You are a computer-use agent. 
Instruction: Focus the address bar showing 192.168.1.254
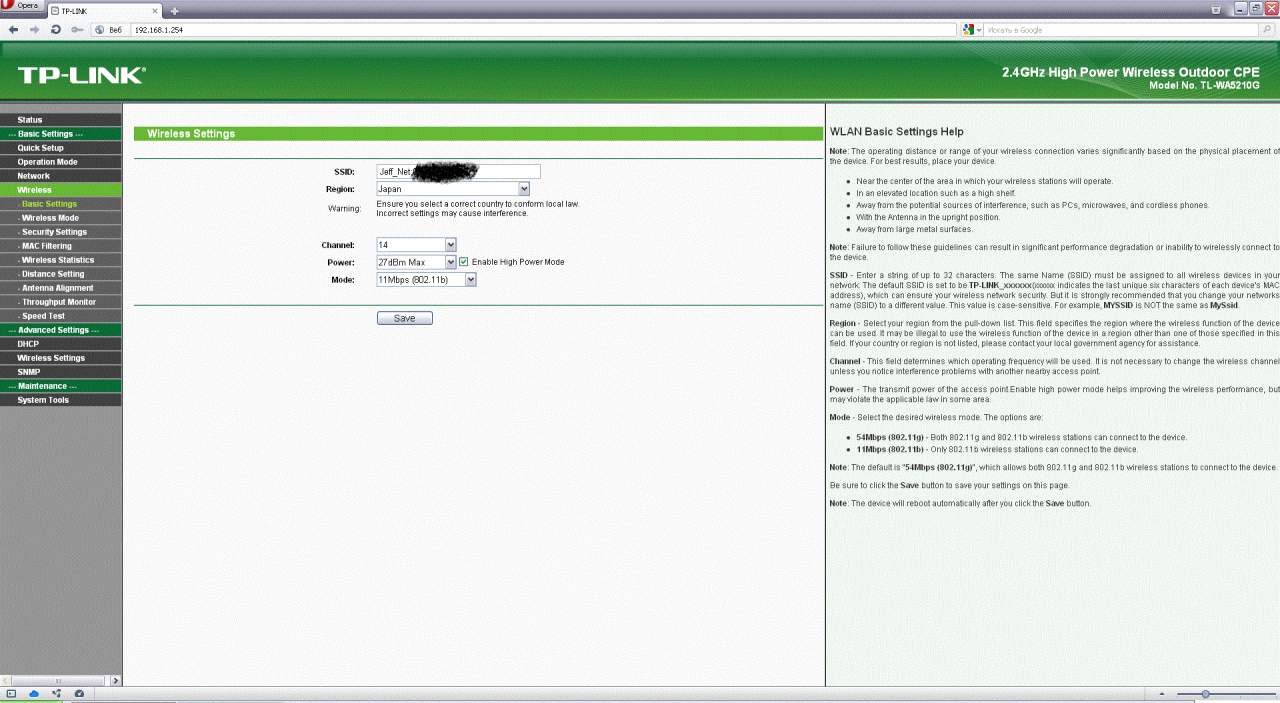point(541,30)
